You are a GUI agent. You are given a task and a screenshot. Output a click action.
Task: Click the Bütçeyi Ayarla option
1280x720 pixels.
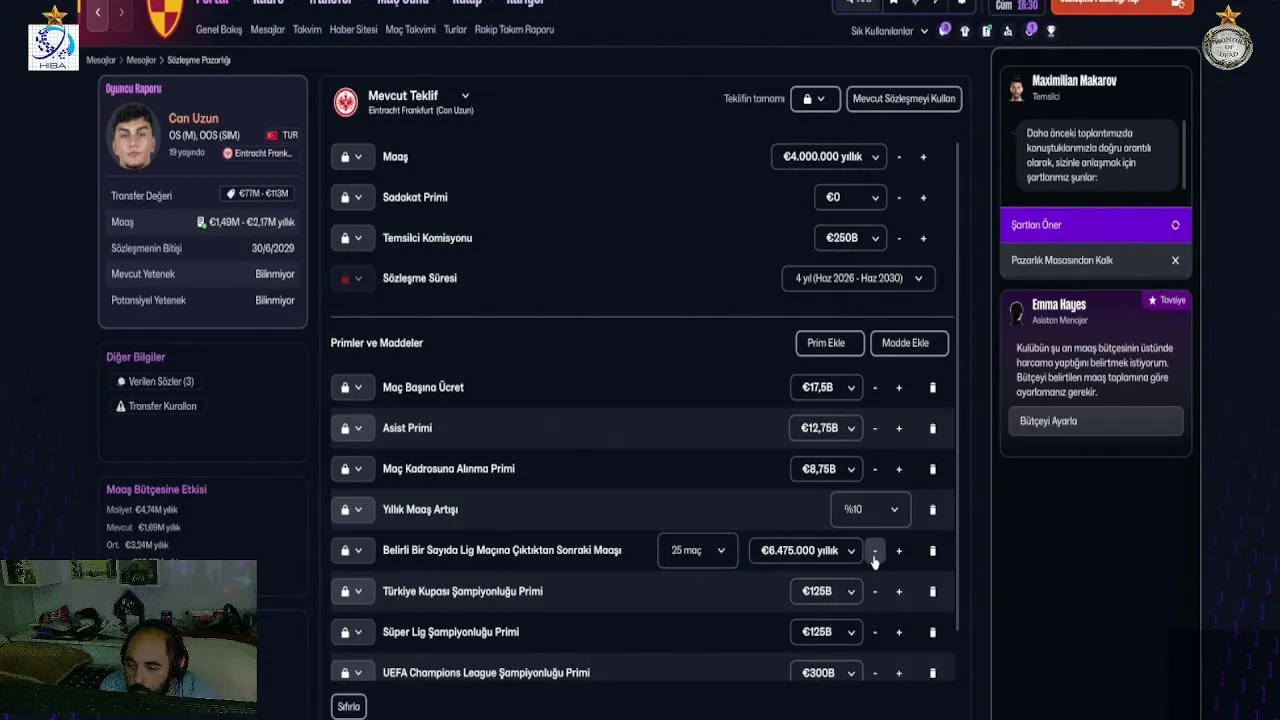click(x=1095, y=421)
